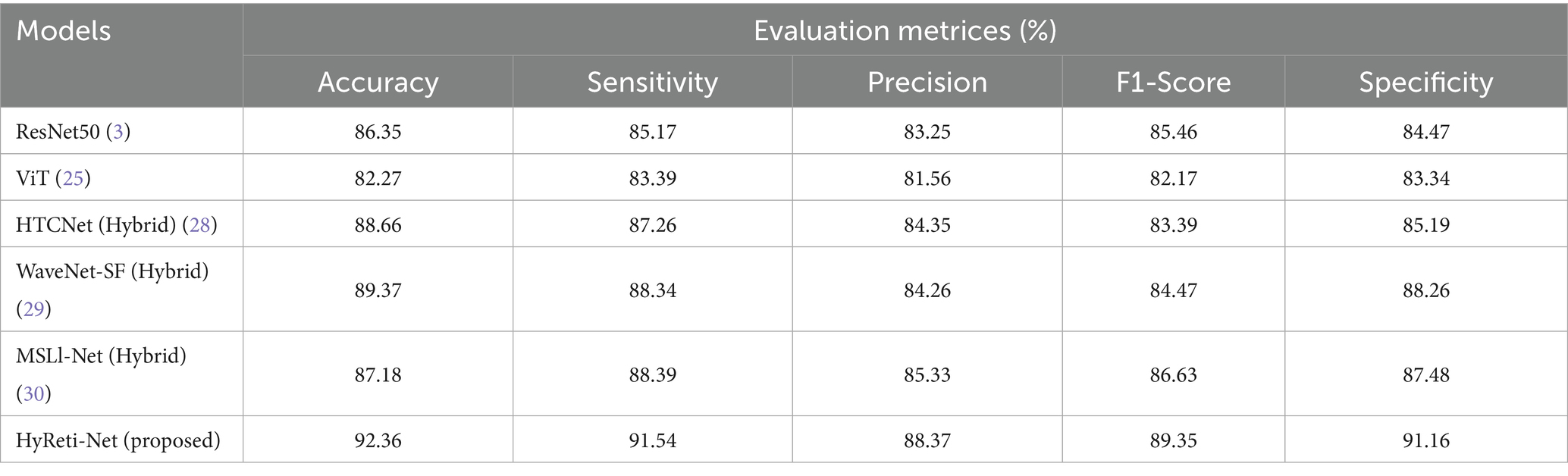Click WaveNet-SF specificity value 88.26
This screenshot has width=1568, height=476.
pyautogui.click(x=1425, y=290)
